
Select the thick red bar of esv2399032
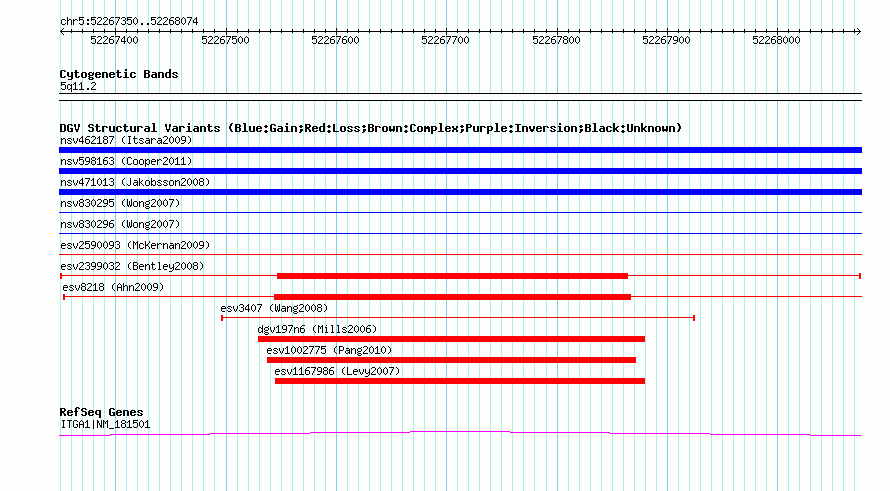pos(452,276)
